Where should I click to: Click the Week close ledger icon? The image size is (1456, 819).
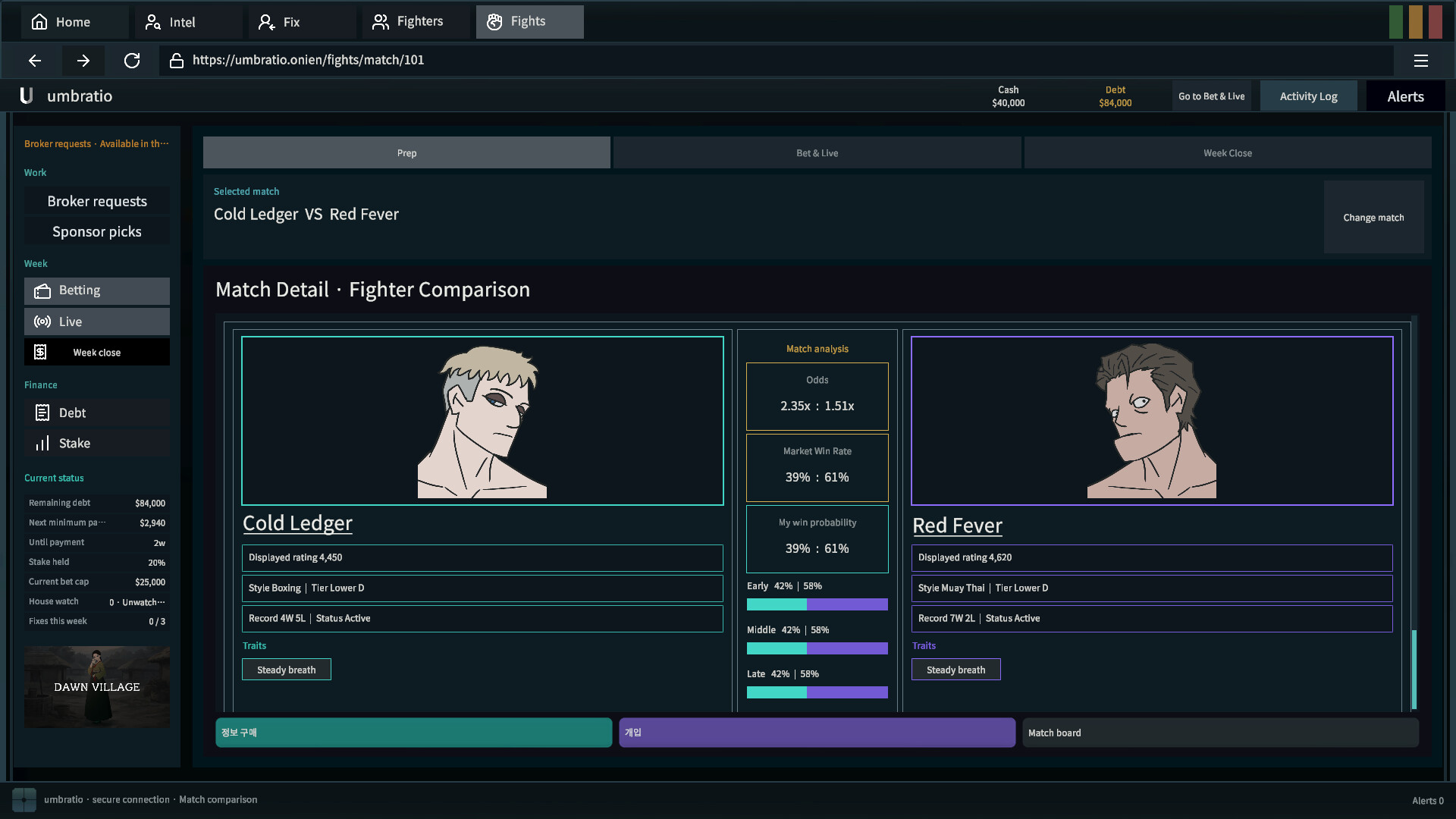[x=41, y=352]
